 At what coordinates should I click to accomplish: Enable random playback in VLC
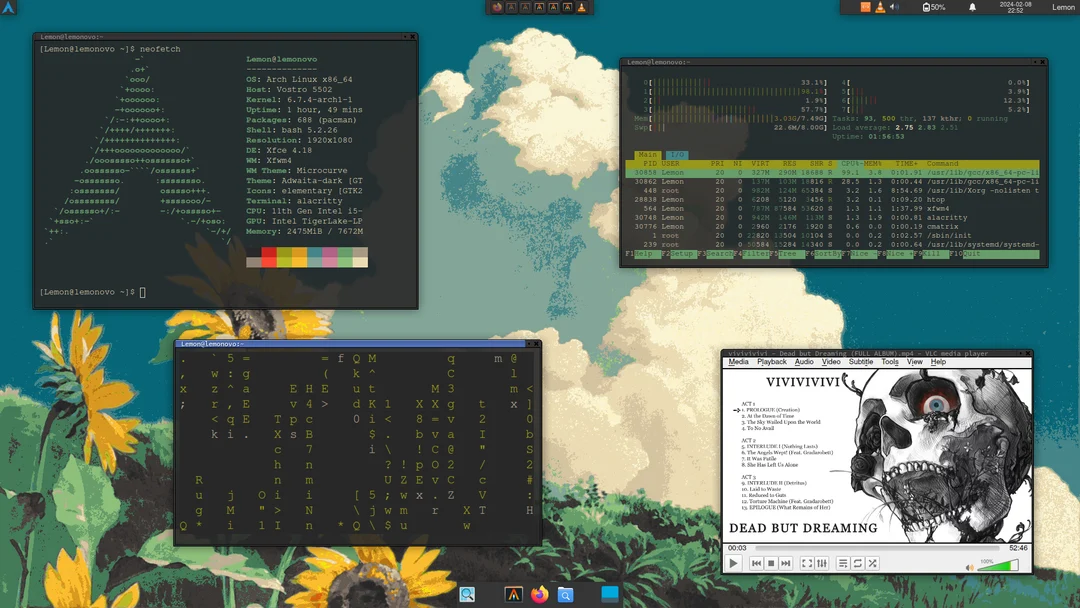tap(872, 563)
